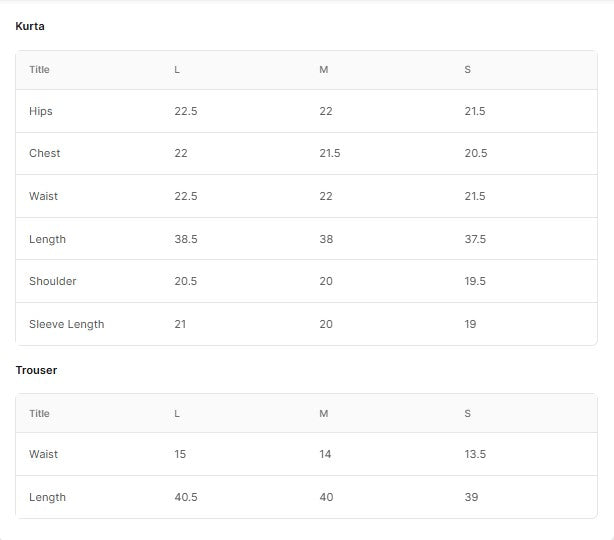Click the Trouser table Title header
The height and width of the screenshot is (540, 614).
[x=39, y=413]
